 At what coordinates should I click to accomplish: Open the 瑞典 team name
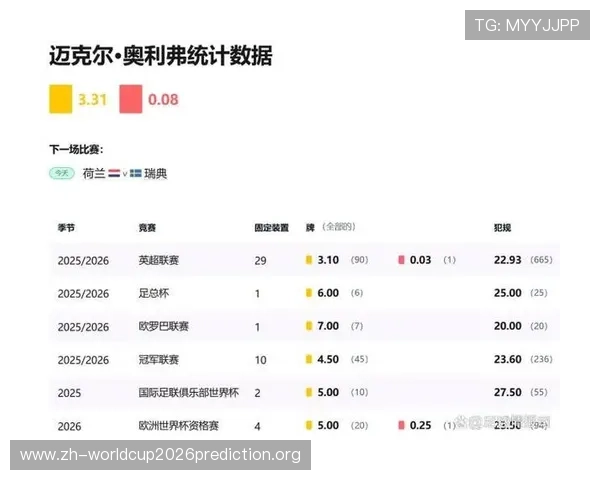(x=155, y=174)
